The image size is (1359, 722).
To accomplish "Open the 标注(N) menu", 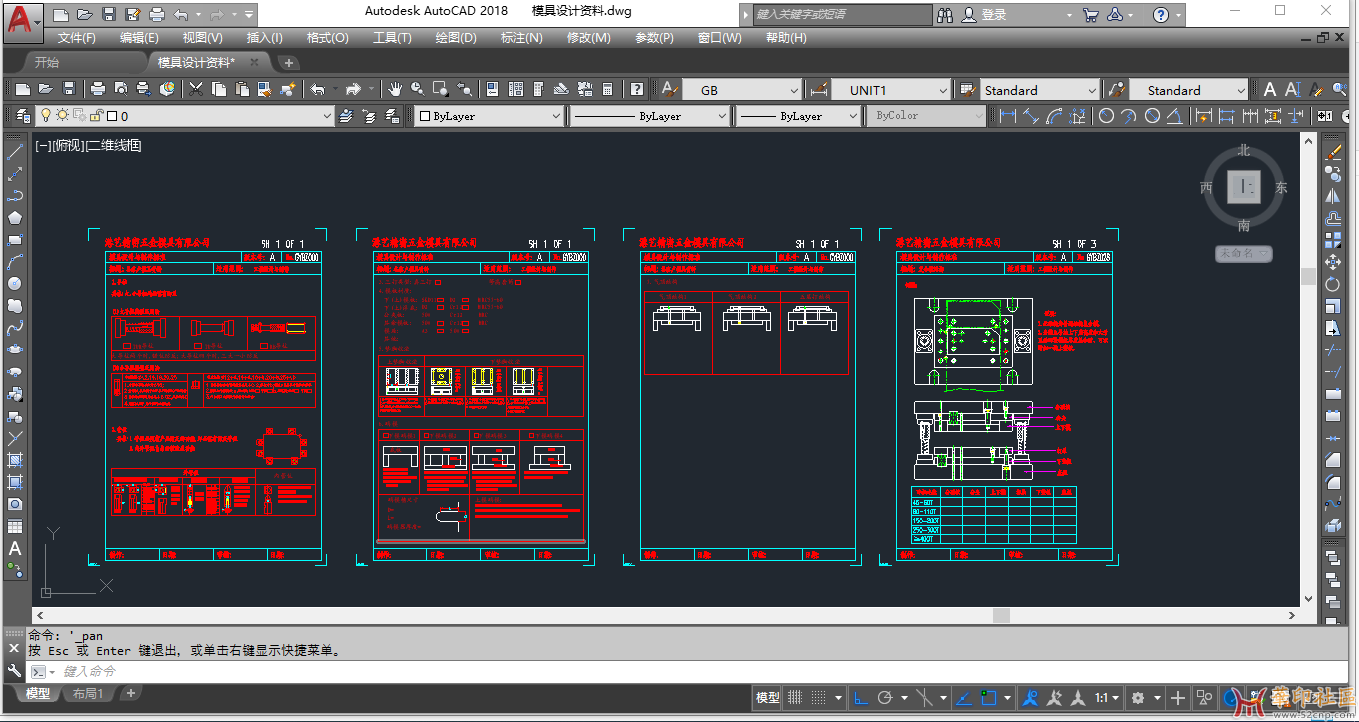I will [x=521, y=38].
